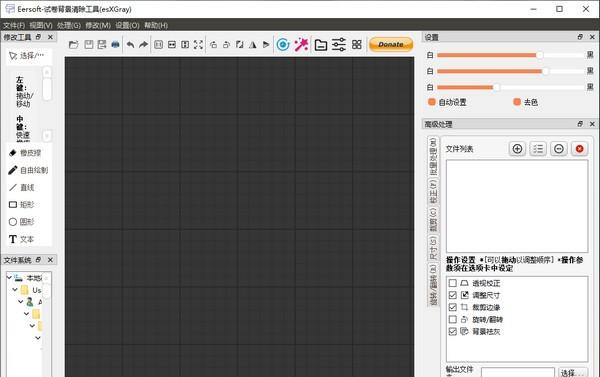Image resolution: width=600 pixels, height=377 pixels.
Task: Collapse the Us folder tree node
Action: point(15,290)
